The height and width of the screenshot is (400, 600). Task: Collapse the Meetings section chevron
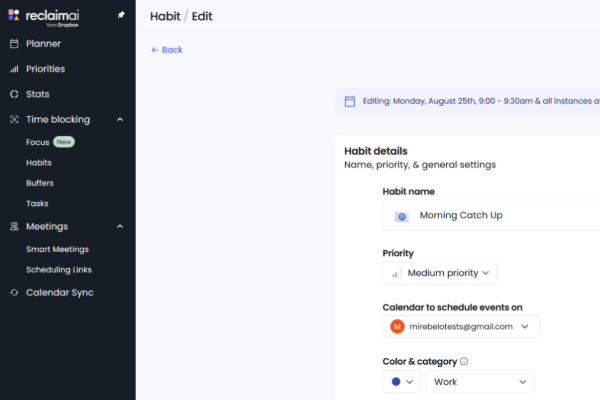120,226
